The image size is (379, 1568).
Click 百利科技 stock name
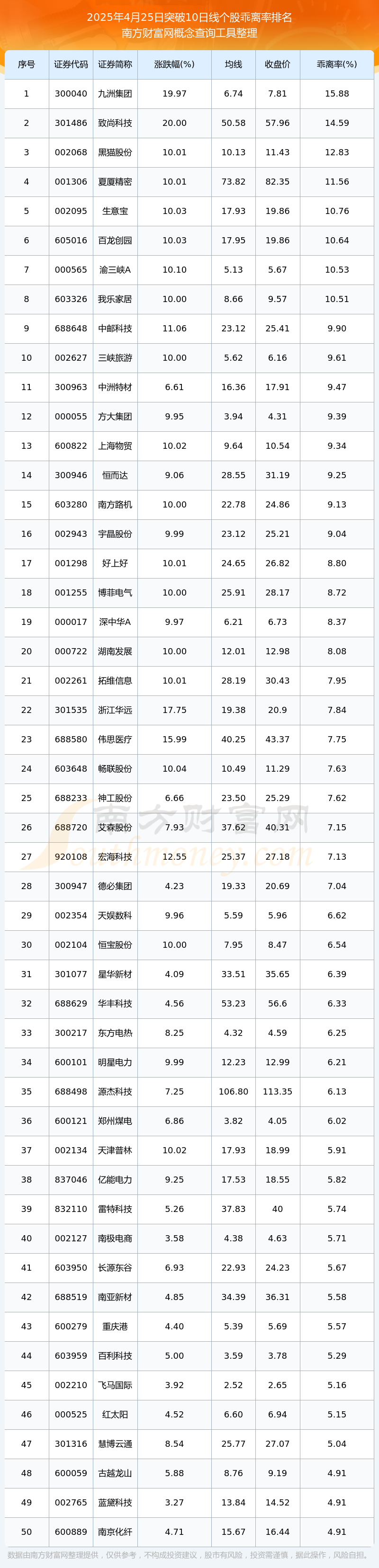115,1355
